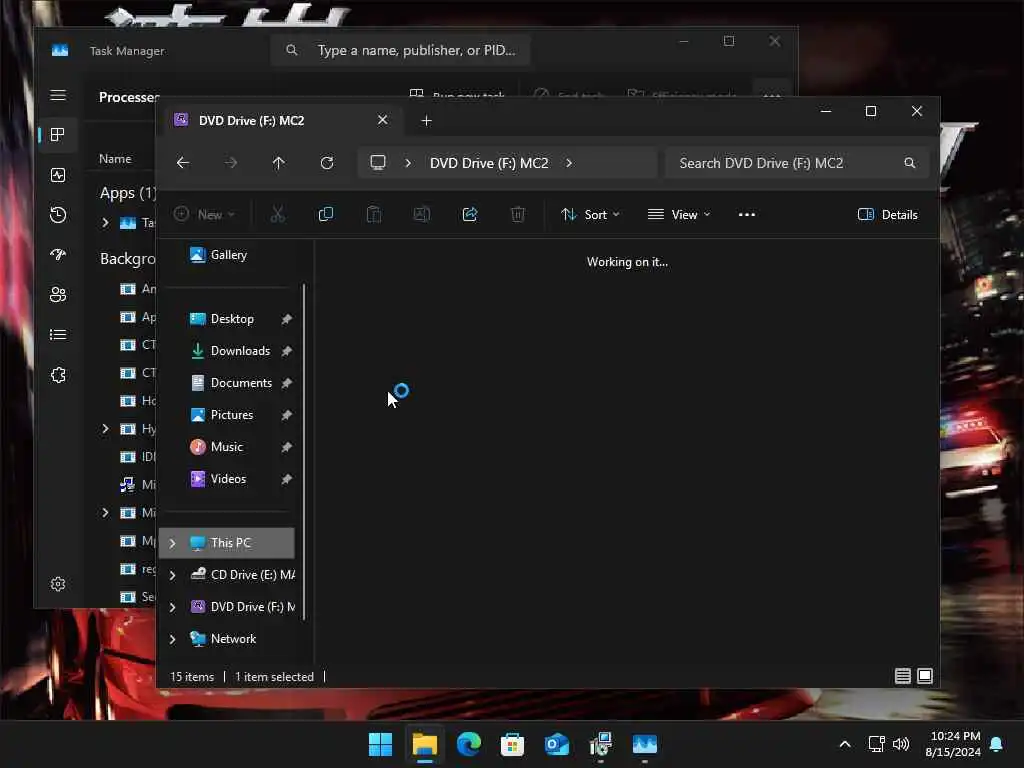Expand Apps row in Task Manager
Image resolution: width=1024 pixels, height=768 pixels.
point(105,223)
